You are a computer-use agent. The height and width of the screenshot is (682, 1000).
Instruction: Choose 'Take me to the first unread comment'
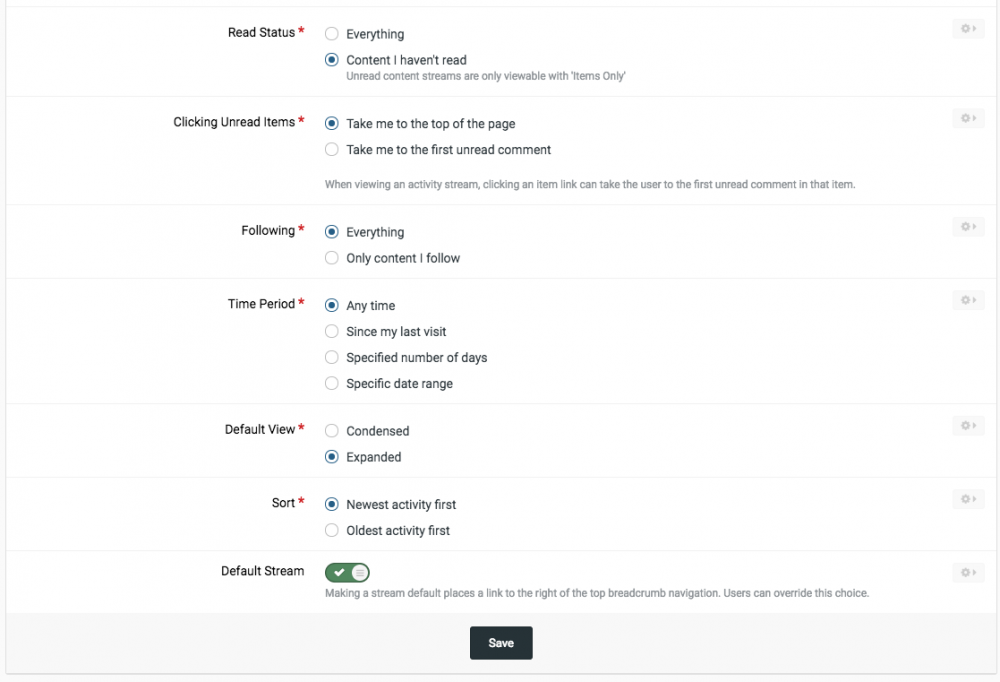(x=332, y=150)
